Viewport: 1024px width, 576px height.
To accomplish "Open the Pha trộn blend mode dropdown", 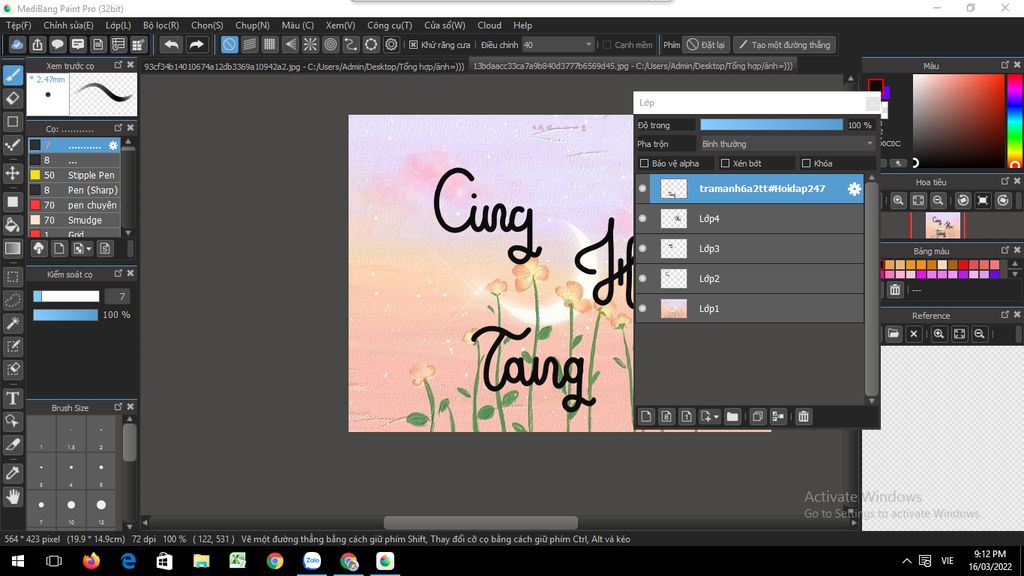I will point(787,144).
